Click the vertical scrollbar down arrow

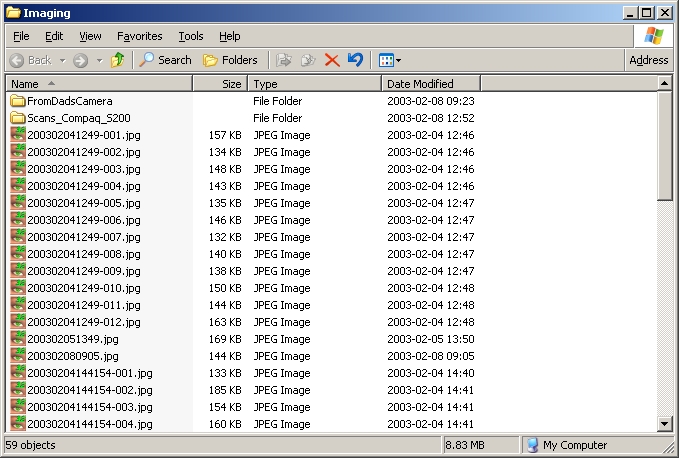click(x=665, y=424)
